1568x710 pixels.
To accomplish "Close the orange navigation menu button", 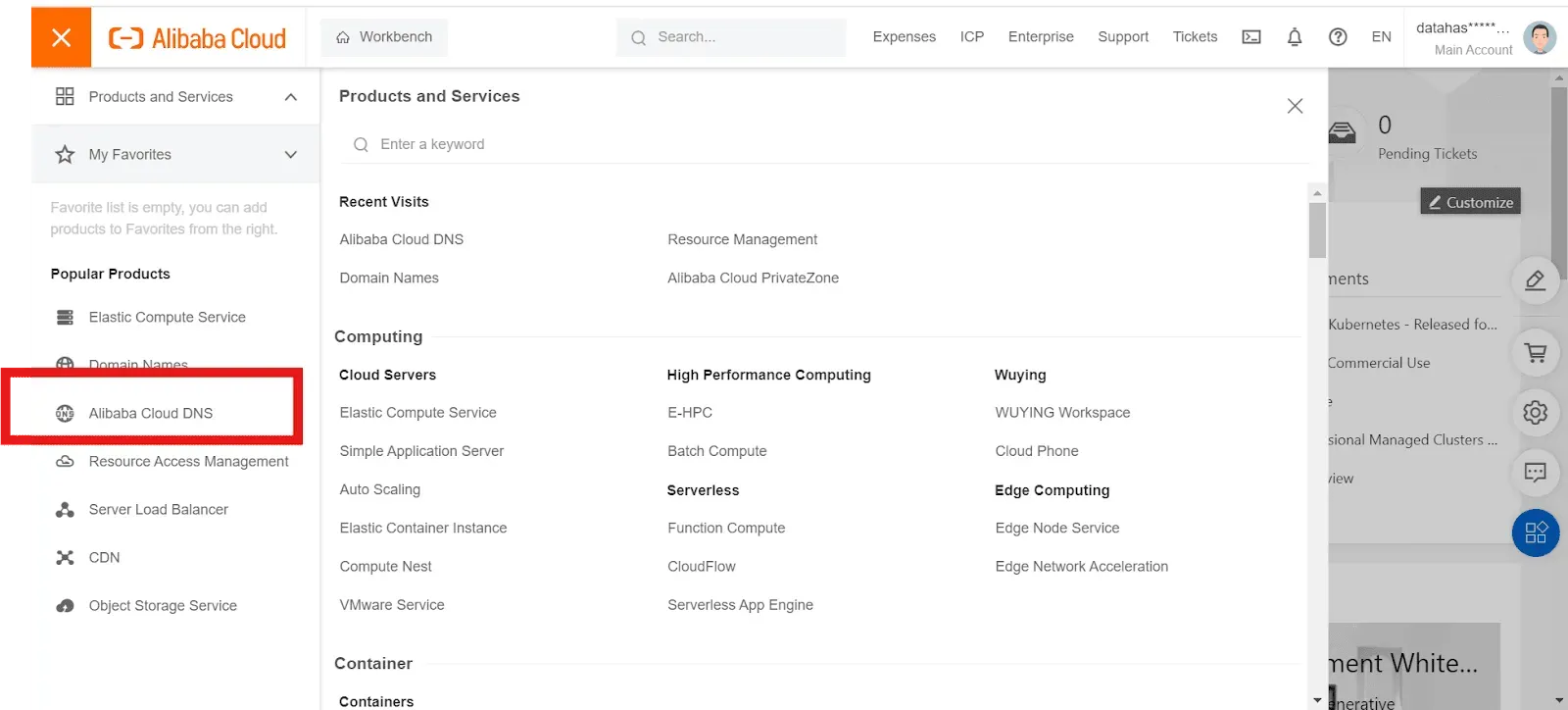I will coord(61,37).
